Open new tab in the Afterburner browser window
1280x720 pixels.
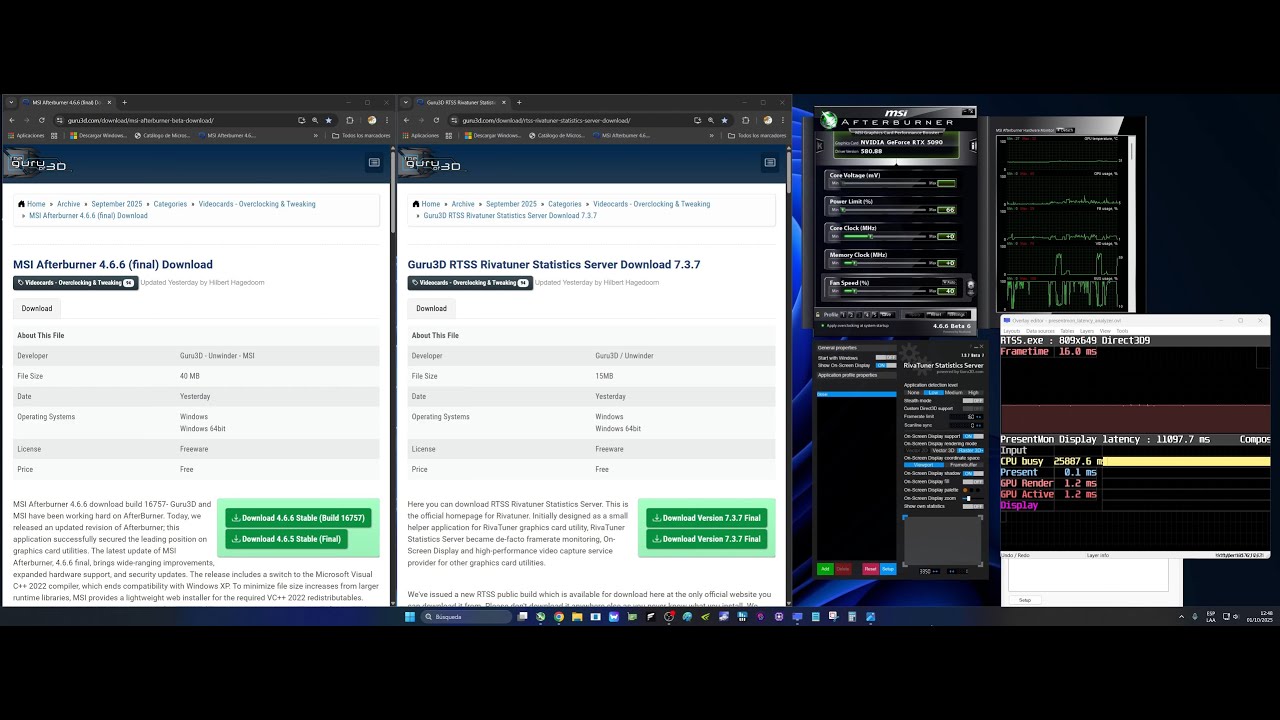coord(124,102)
